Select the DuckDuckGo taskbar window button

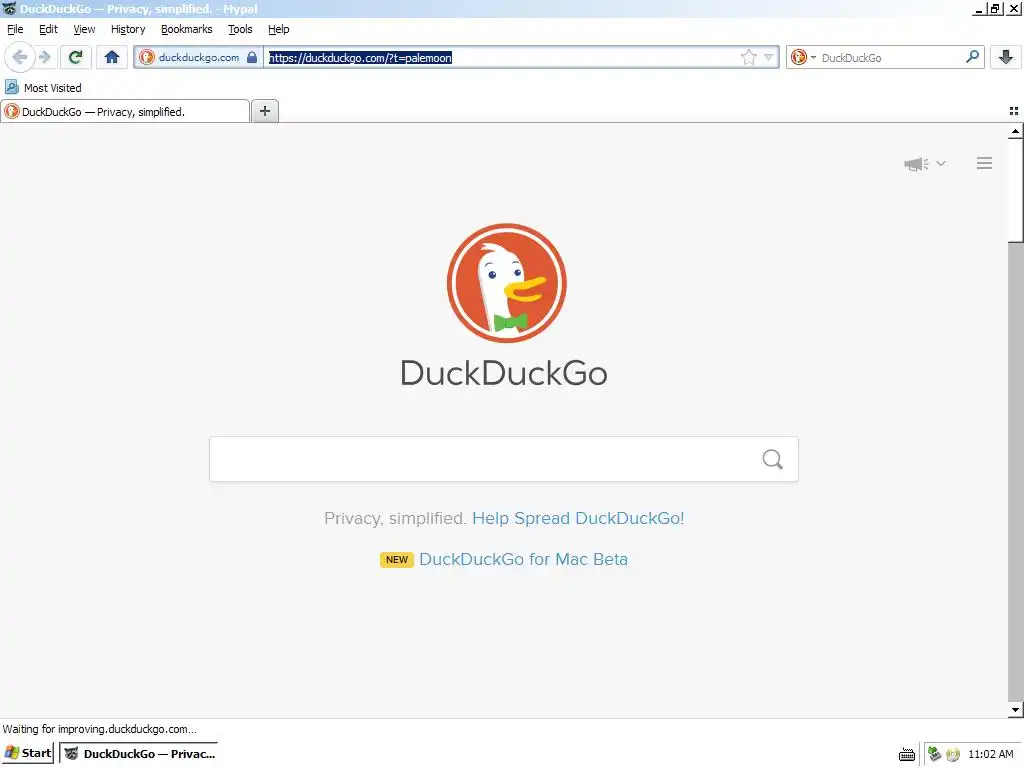pyautogui.click(x=139, y=754)
